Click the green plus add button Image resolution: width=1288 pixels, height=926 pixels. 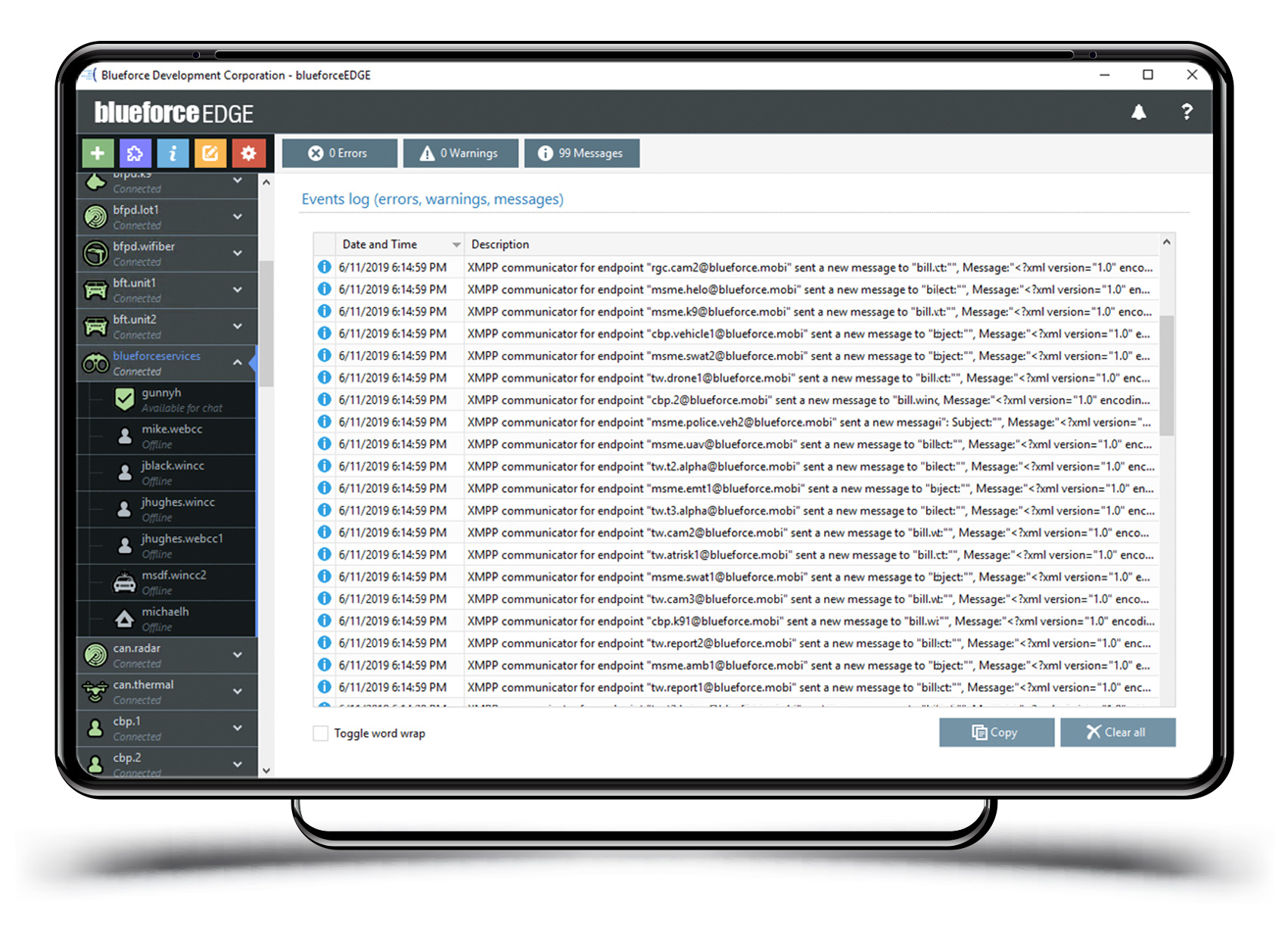[x=98, y=154]
